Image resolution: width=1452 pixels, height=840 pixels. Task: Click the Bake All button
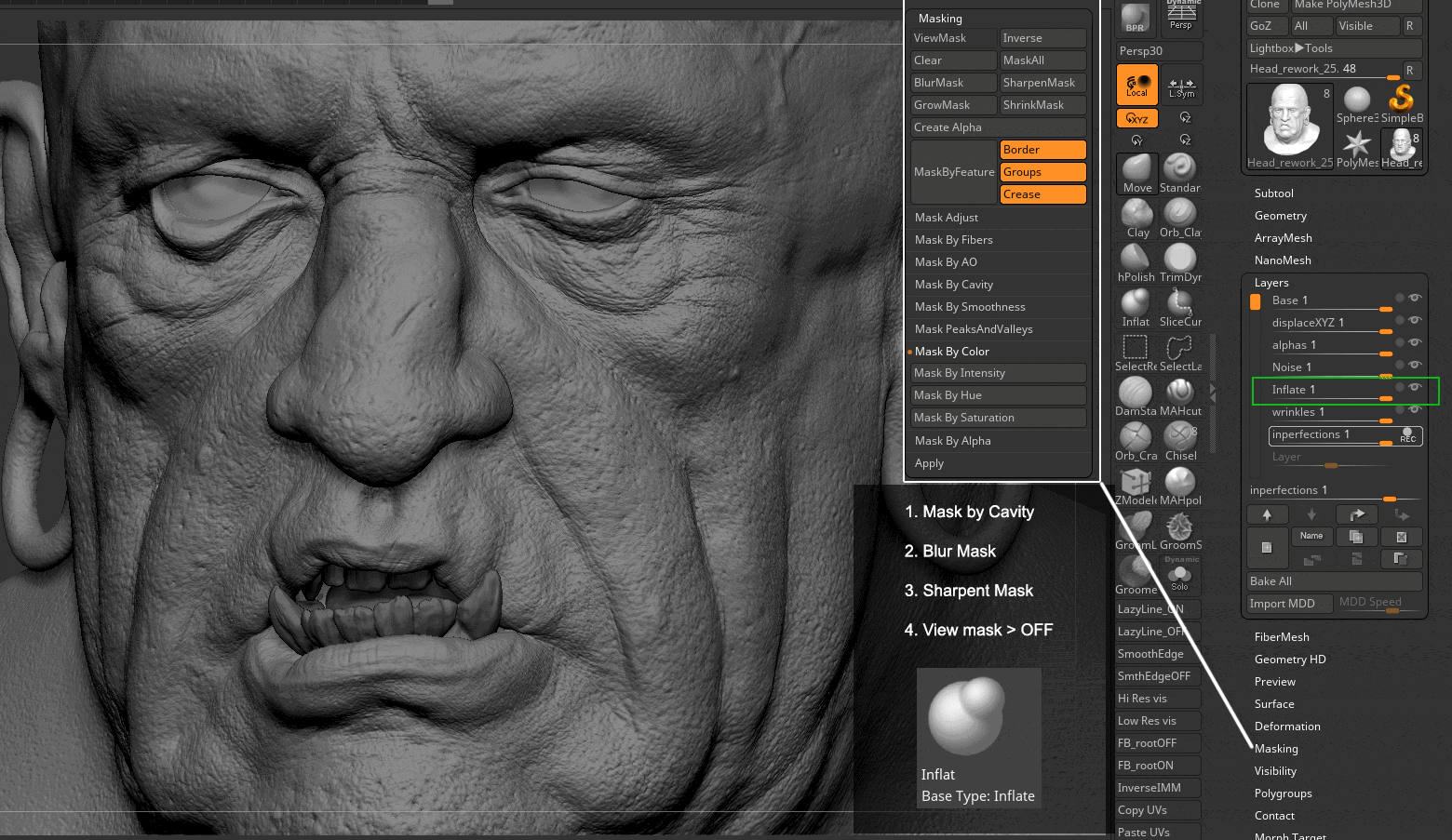(x=1335, y=581)
